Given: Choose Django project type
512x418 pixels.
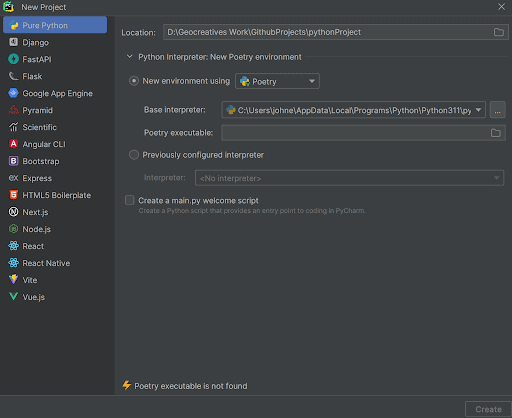Looking at the screenshot, I should [x=55, y=42].
